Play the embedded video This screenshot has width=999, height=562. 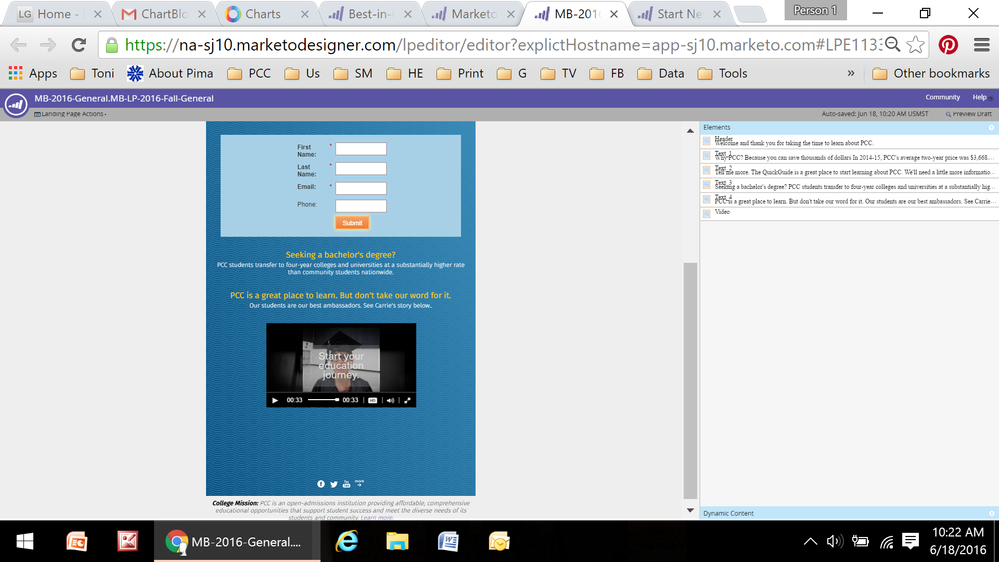(x=275, y=400)
